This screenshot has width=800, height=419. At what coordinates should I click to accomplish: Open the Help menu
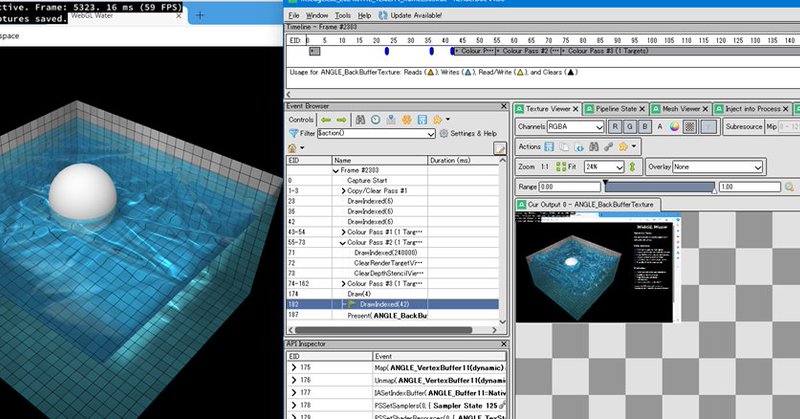pos(364,15)
